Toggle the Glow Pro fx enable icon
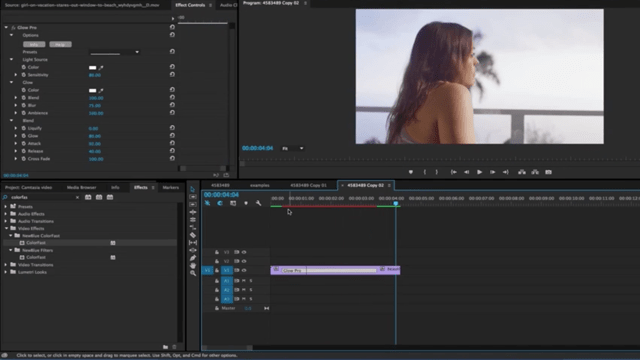The height and width of the screenshot is (360, 640). tap(13, 27)
